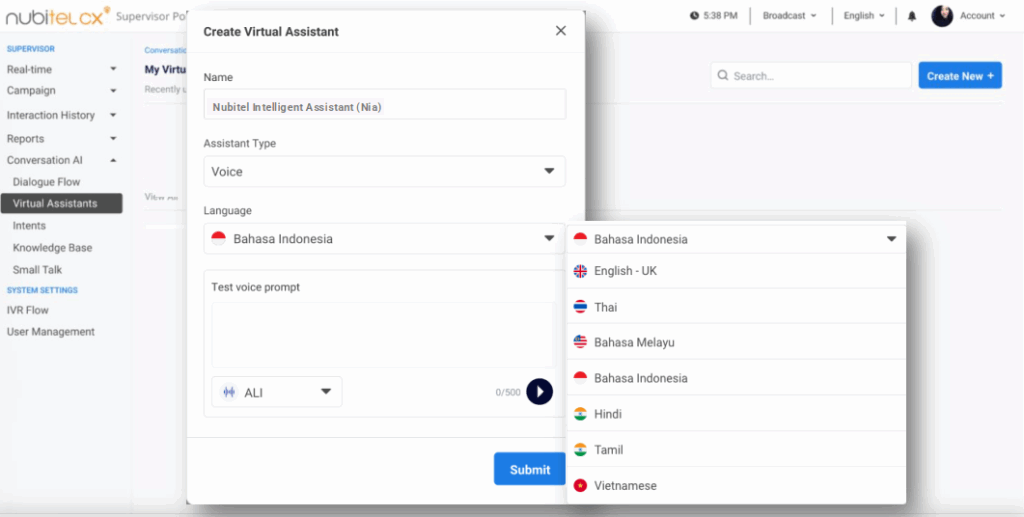Select Bahasa Melayu from language list
The image size is (1024, 517).
click(737, 342)
